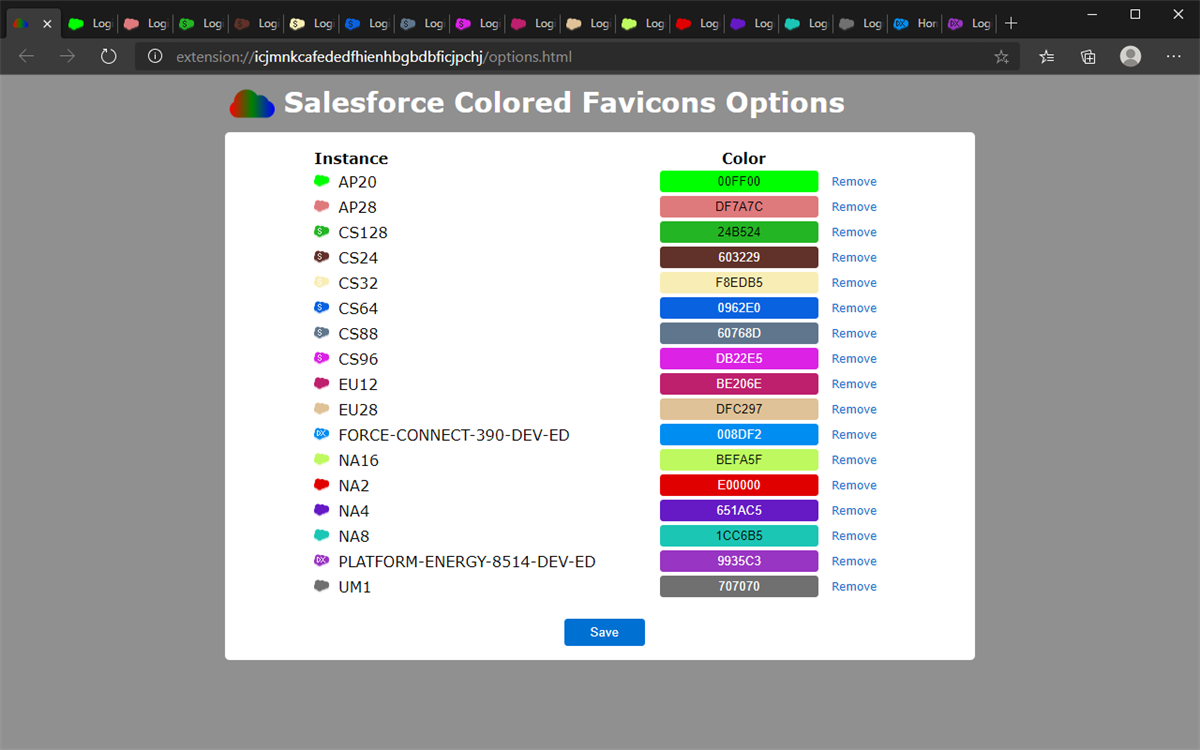Click inside the browser address bar
This screenshot has height=750, width=1200.
pyautogui.click(x=500, y=57)
